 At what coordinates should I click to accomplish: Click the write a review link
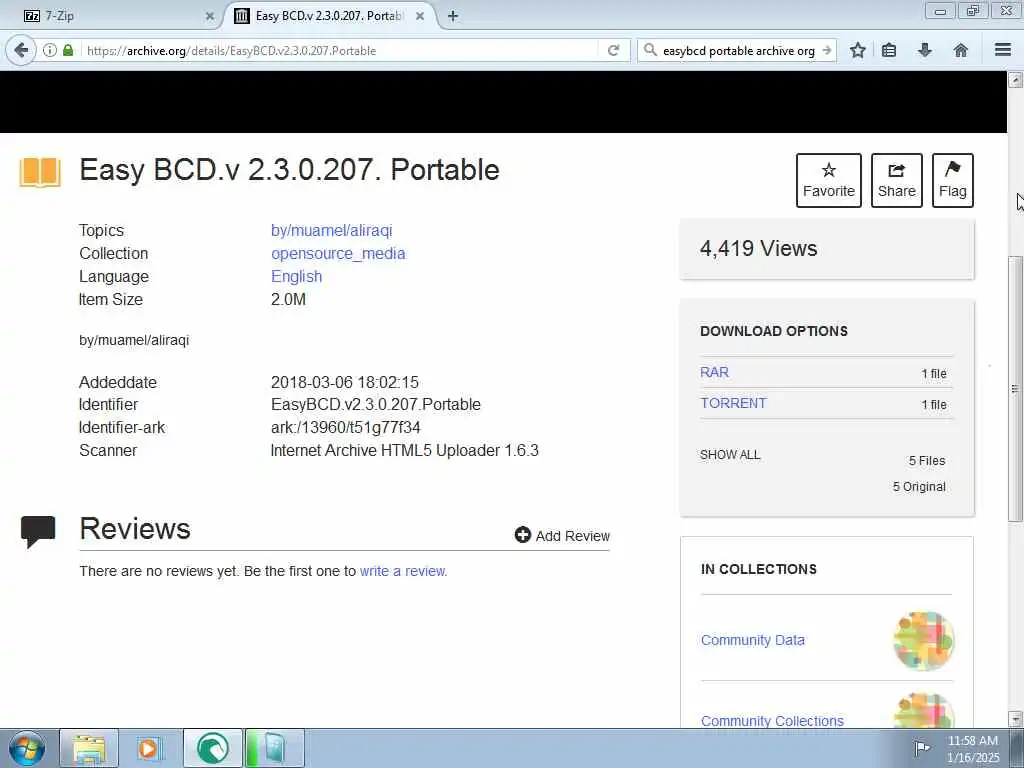coord(404,571)
